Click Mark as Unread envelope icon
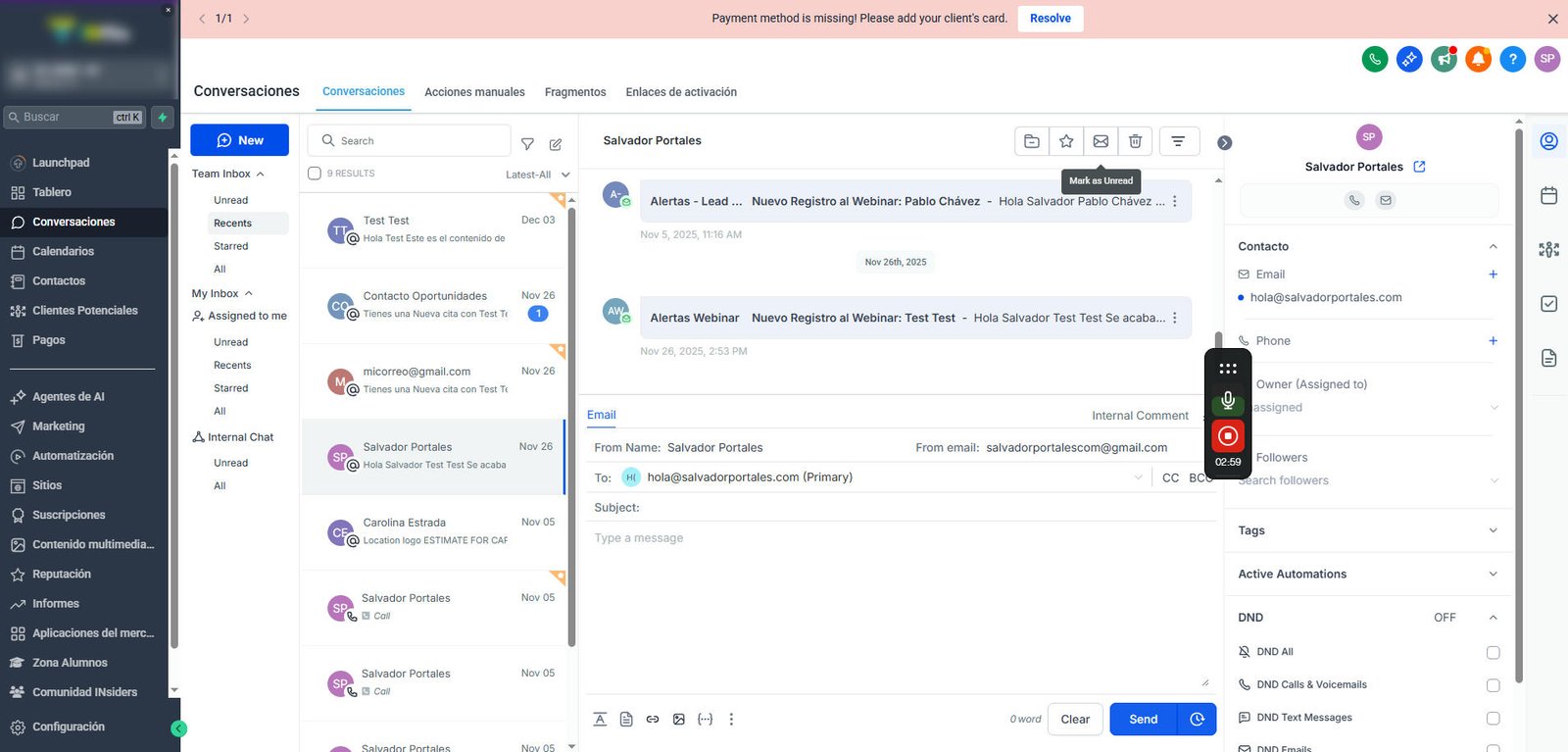The width and height of the screenshot is (1568, 752). pyautogui.click(x=1101, y=141)
